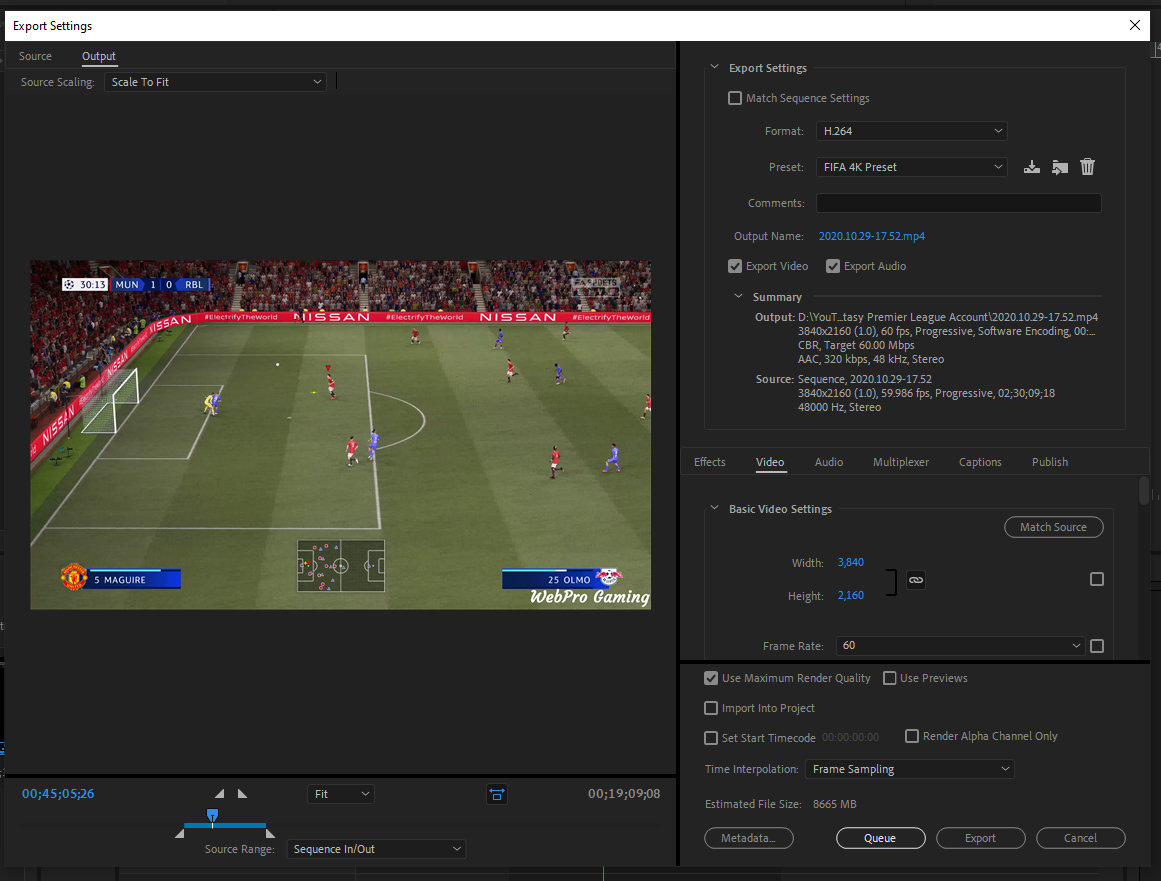Toggle the width-height link chain icon
The height and width of the screenshot is (881, 1161).
coord(915,579)
